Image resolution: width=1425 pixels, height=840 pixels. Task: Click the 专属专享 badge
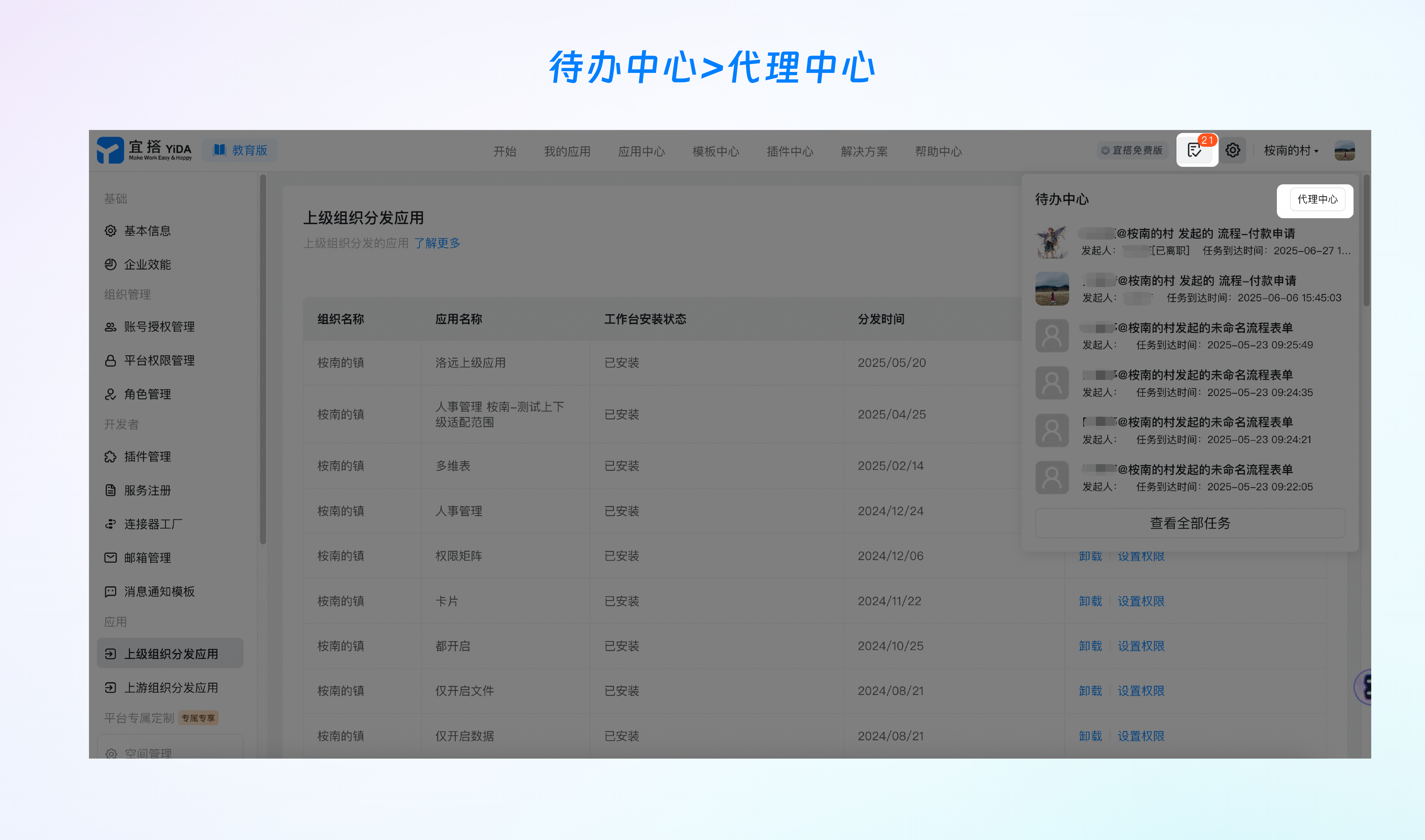[x=199, y=718]
